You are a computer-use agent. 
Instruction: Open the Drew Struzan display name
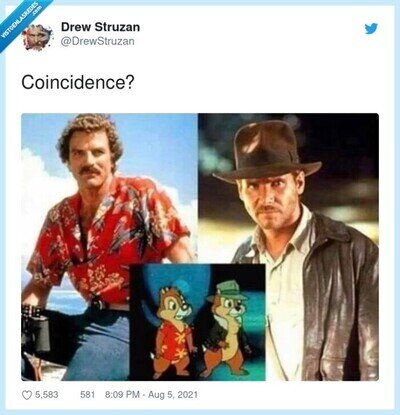100,27
